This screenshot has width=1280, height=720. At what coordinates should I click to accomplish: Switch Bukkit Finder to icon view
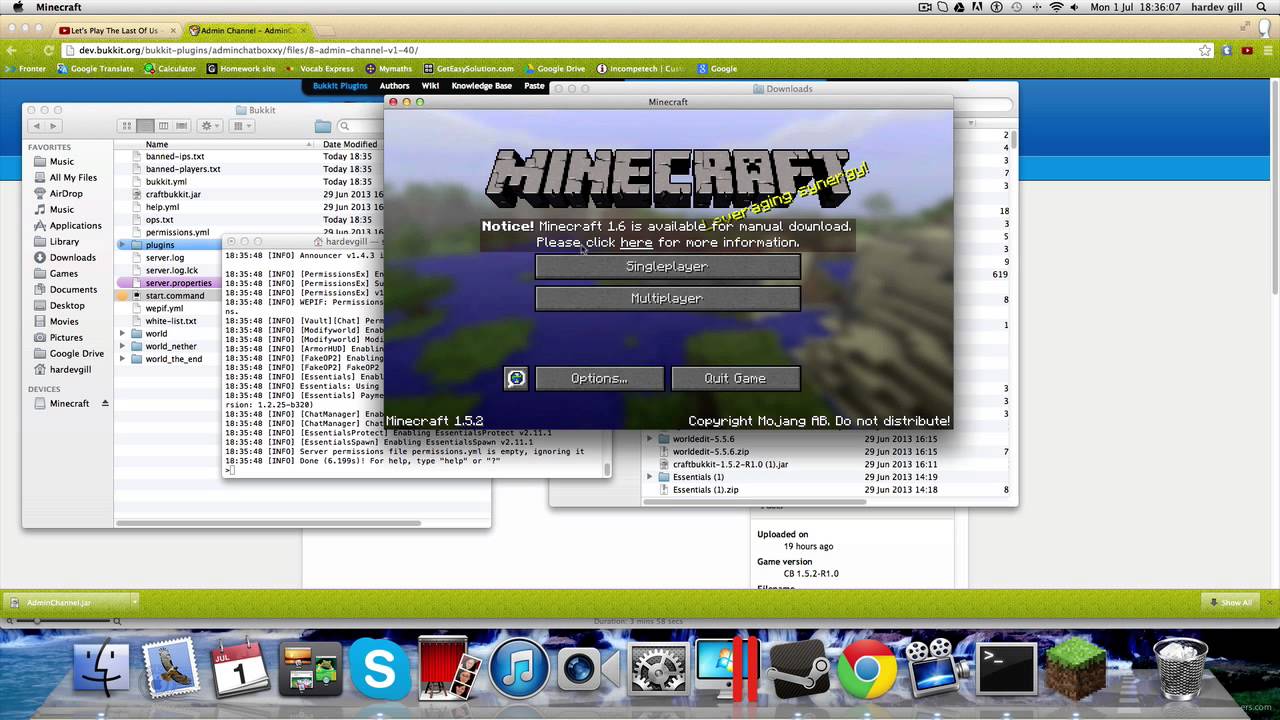point(127,126)
